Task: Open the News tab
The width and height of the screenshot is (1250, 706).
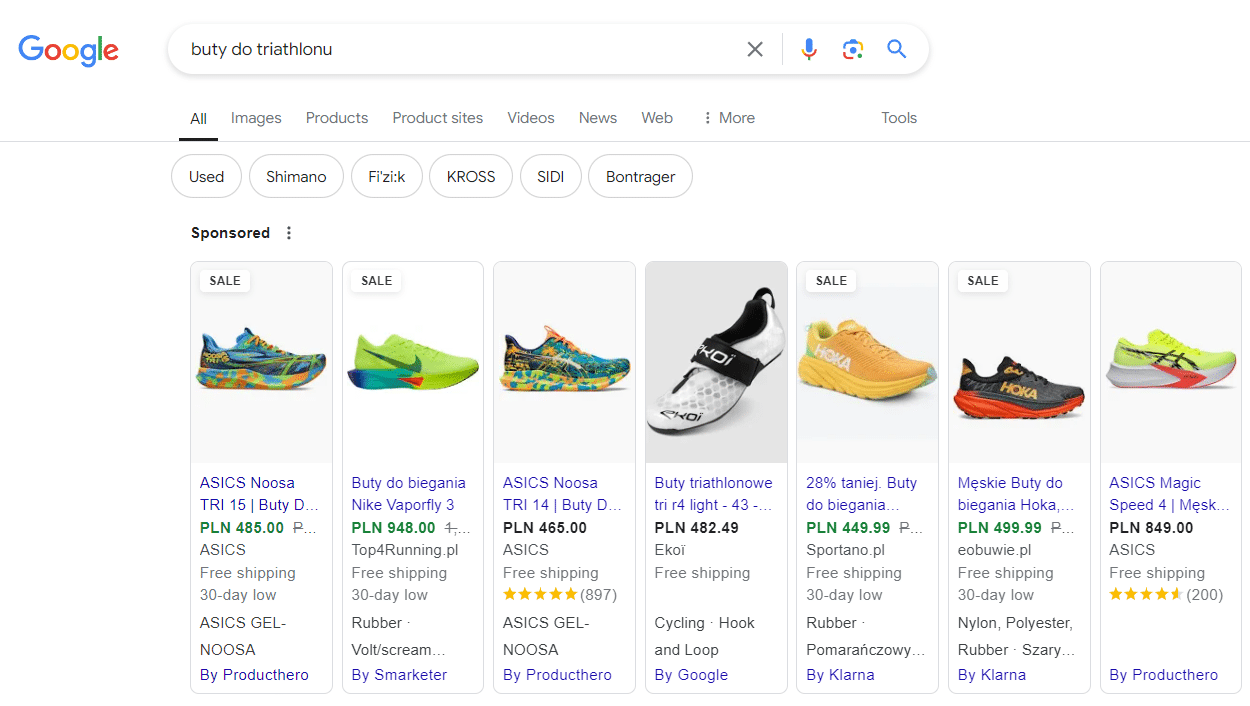Action: tap(598, 118)
